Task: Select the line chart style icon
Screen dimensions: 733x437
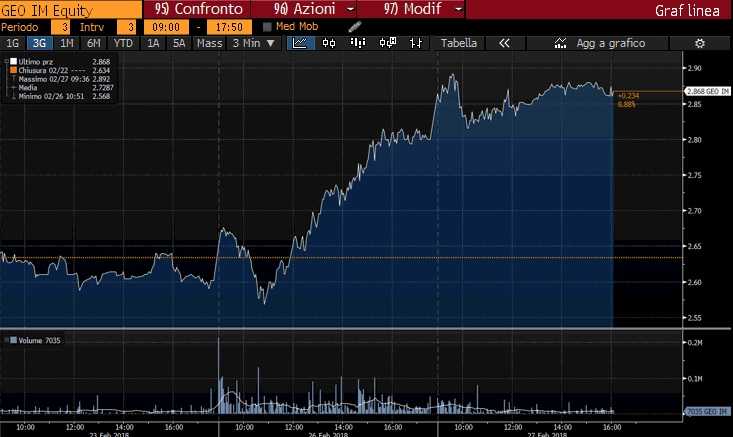Action: pyautogui.click(x=300, y=43)
